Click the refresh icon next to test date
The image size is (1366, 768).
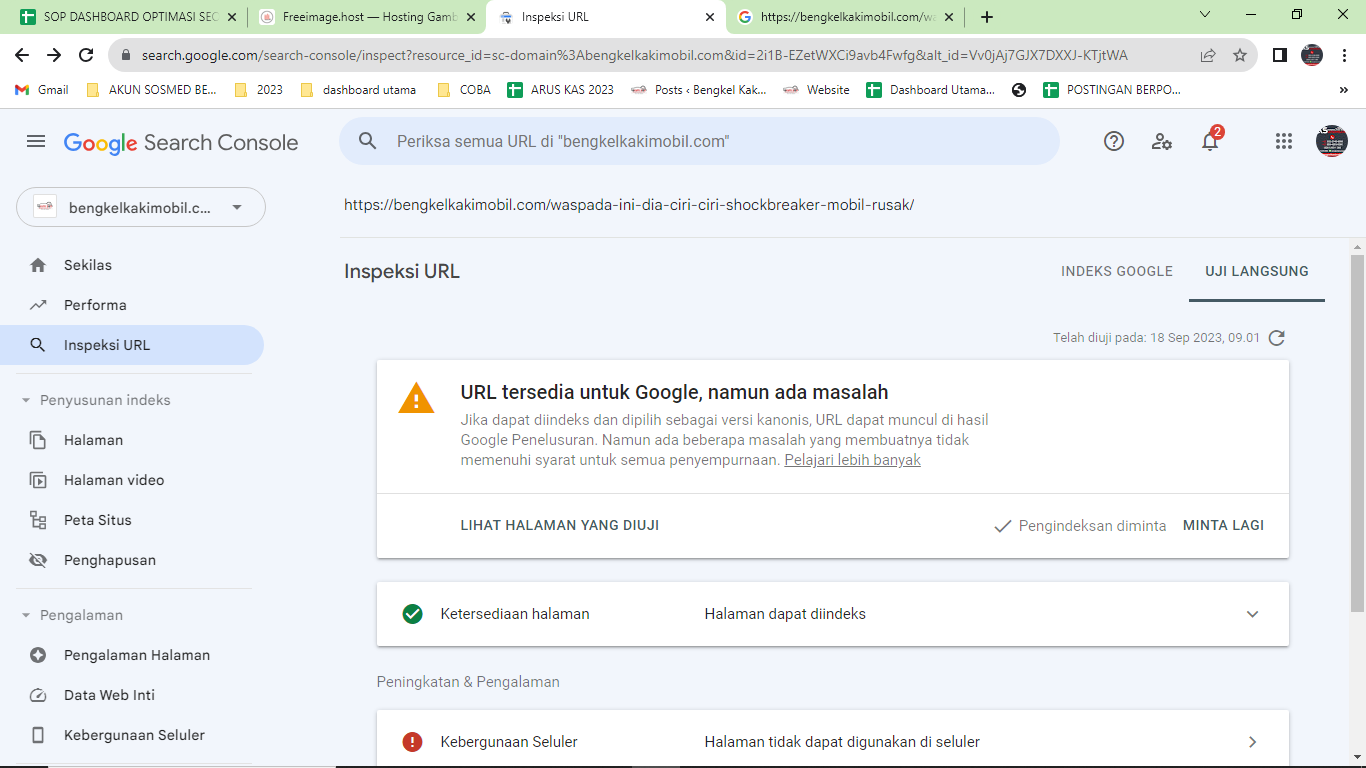[1276, 338]
